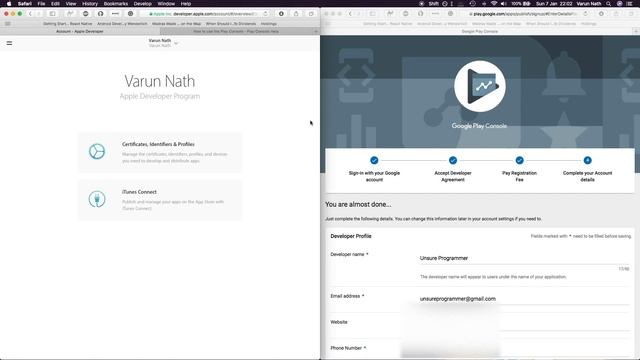The width and height of the screenshot is (640, 360).
Task: Focus the developer.apple.com address bar
Action: click(204, 13)
